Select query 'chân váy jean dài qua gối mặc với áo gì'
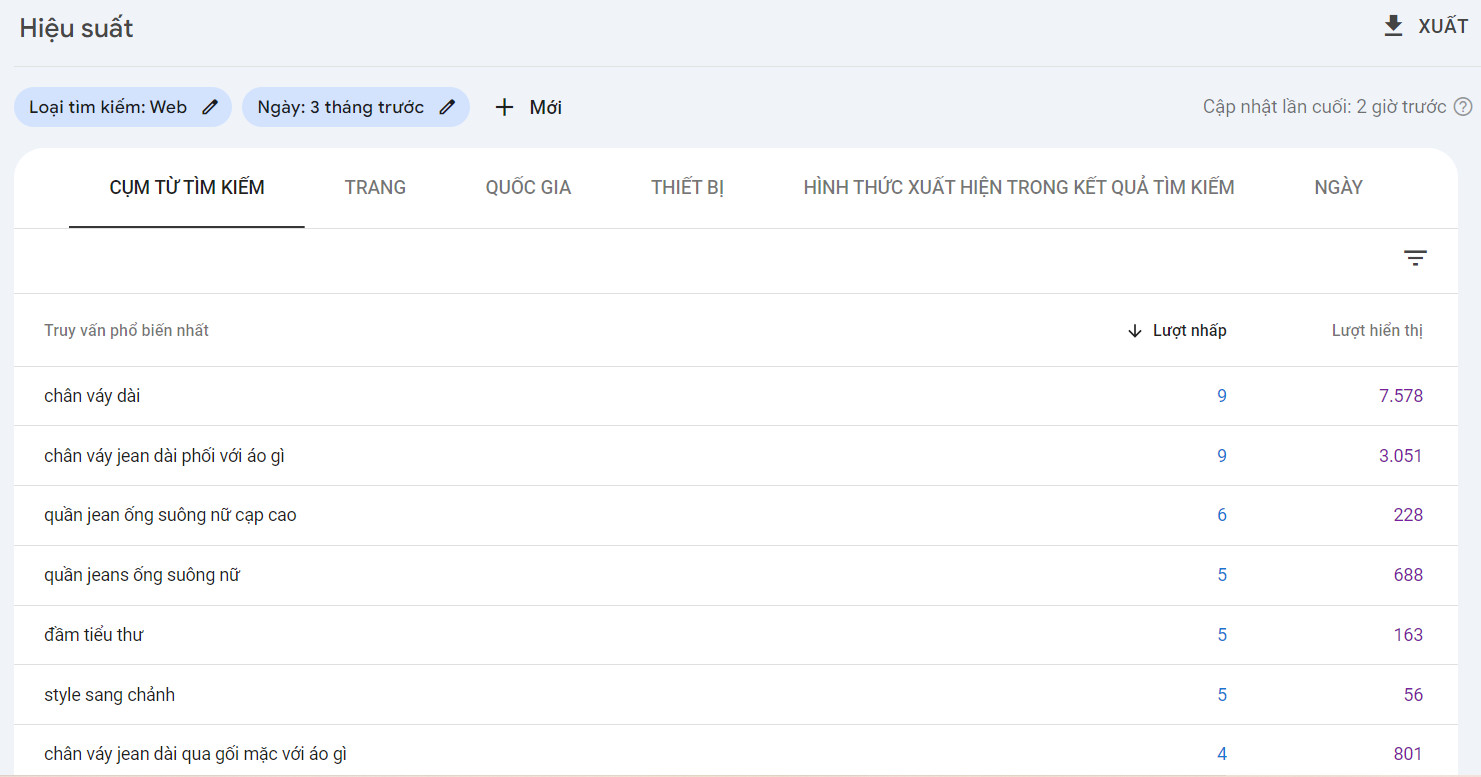The height and width of the screenshot is (777, 1481). point(195,754)
